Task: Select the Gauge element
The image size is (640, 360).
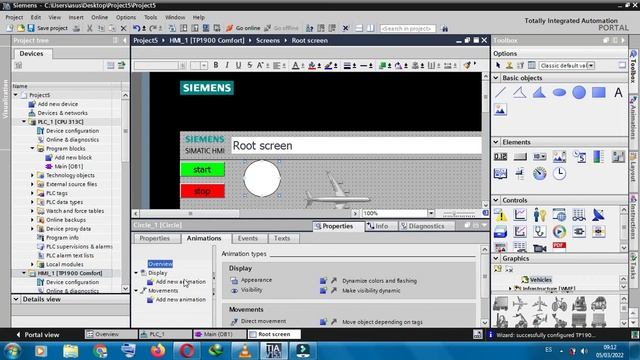Action: (540, 174)
